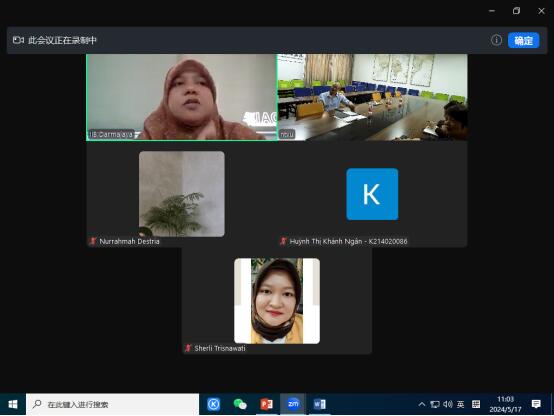Click the Zoom icon in the taskbar
554x416 pixels.
pyautogui.click(x=293, y=404)
